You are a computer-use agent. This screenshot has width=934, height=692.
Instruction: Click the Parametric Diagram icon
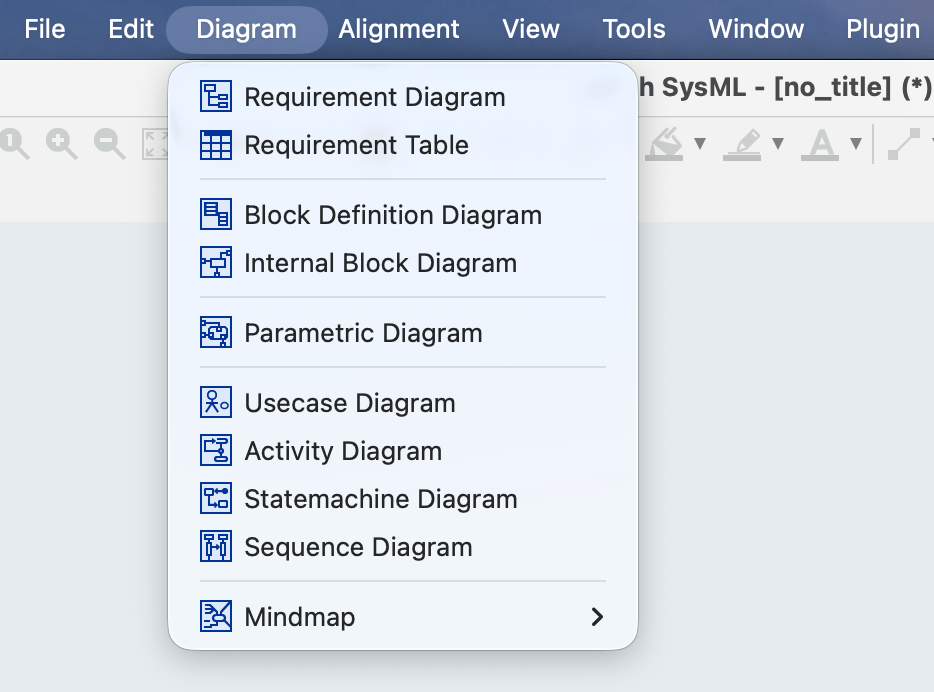click(215, 333)
